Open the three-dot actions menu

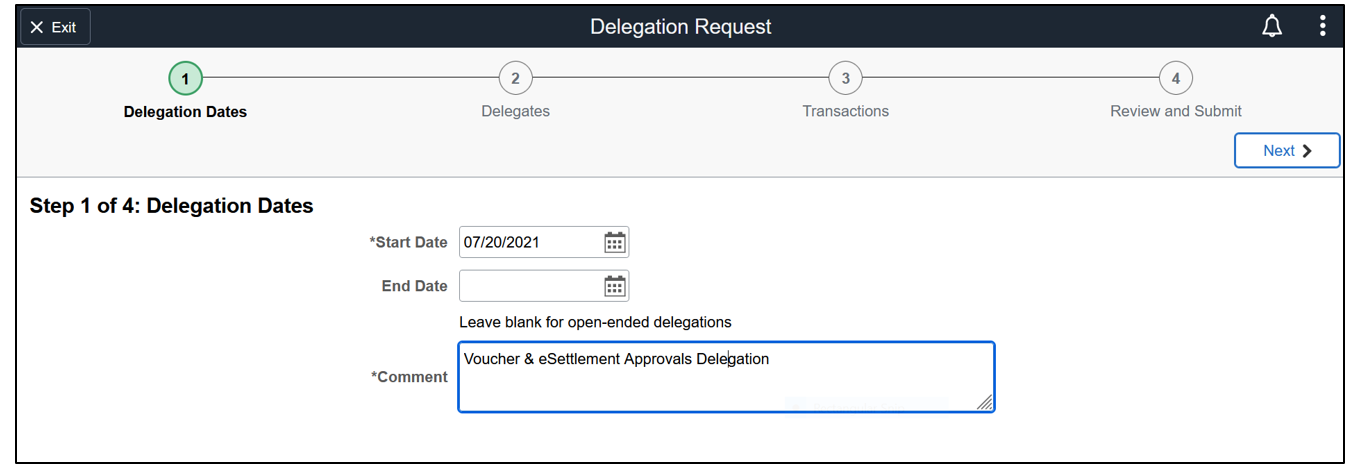[x=1322, y=27]
